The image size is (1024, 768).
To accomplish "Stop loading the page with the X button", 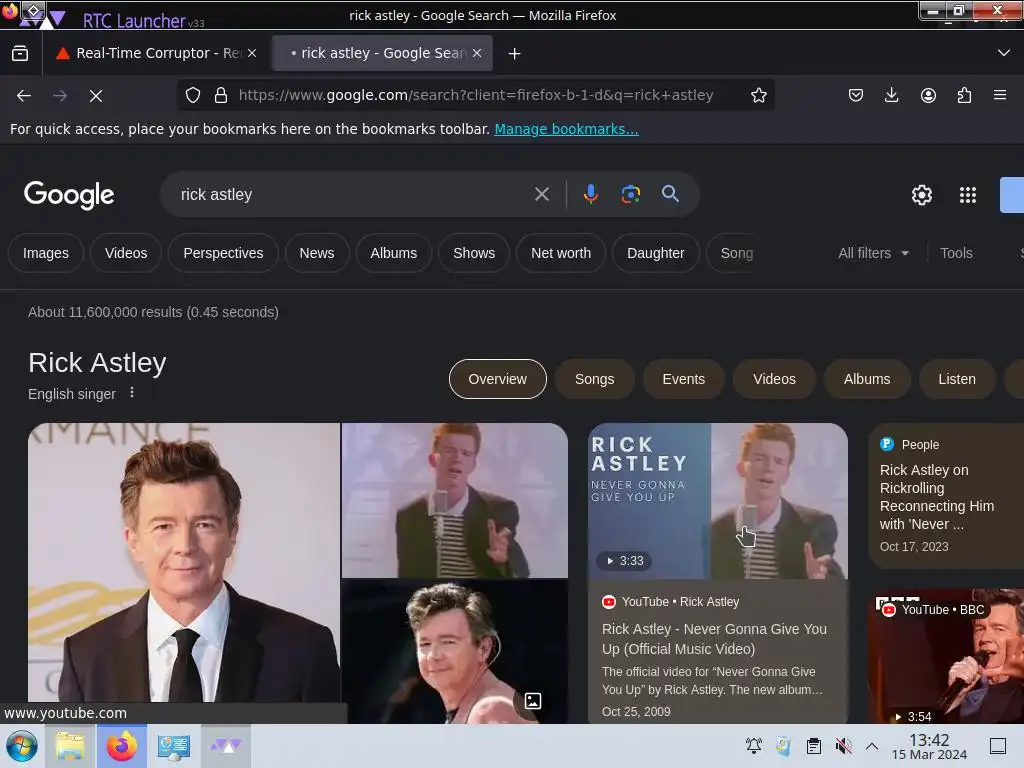I will 96,96.
